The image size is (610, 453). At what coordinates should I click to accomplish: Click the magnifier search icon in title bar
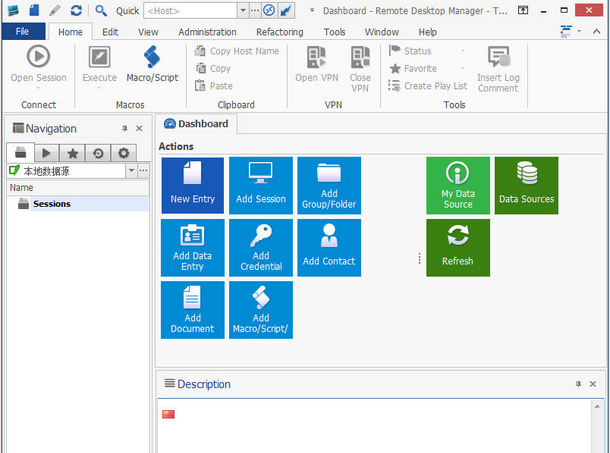(x=101, y=11)
